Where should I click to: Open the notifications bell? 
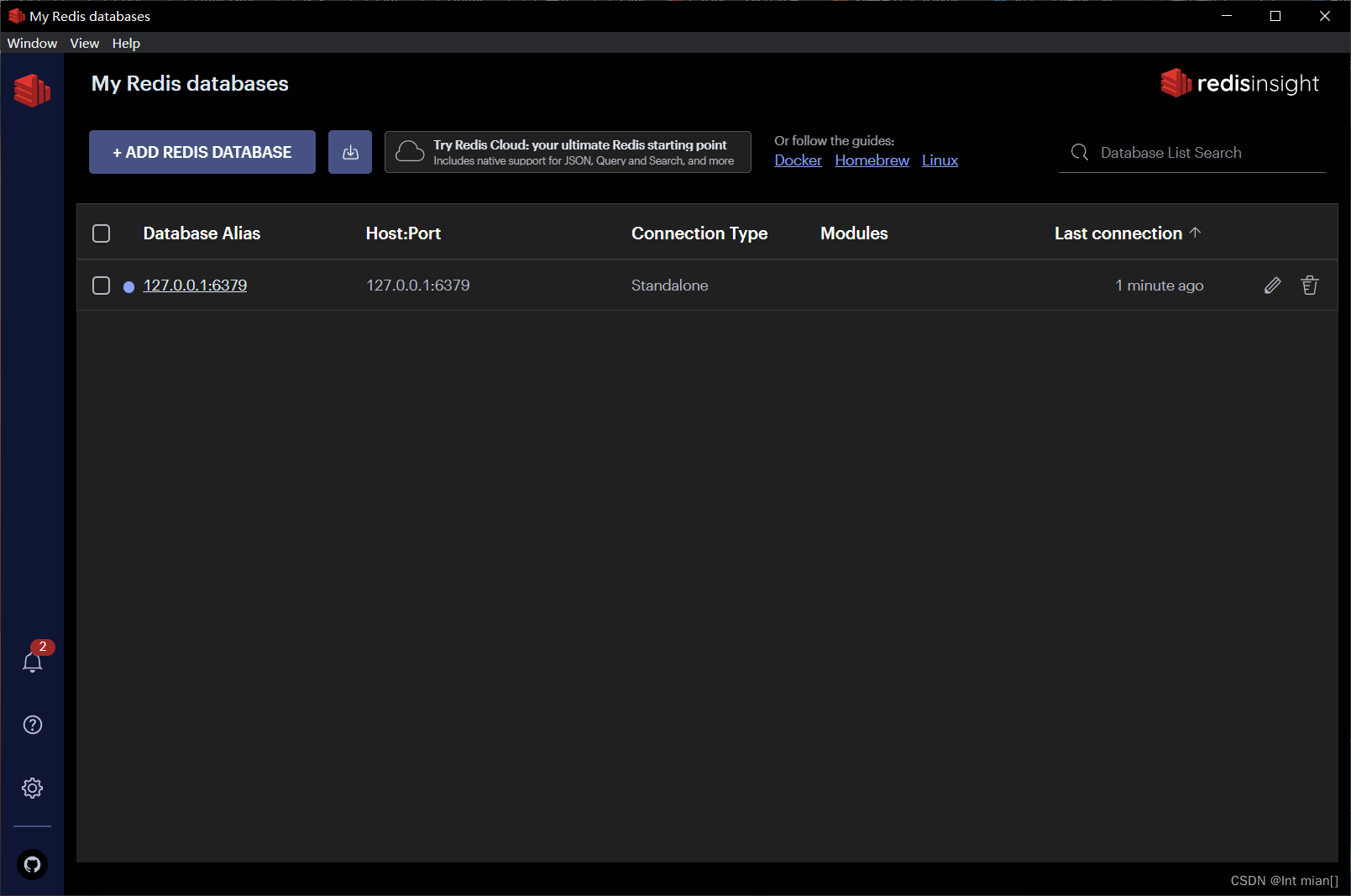point(32,663)
